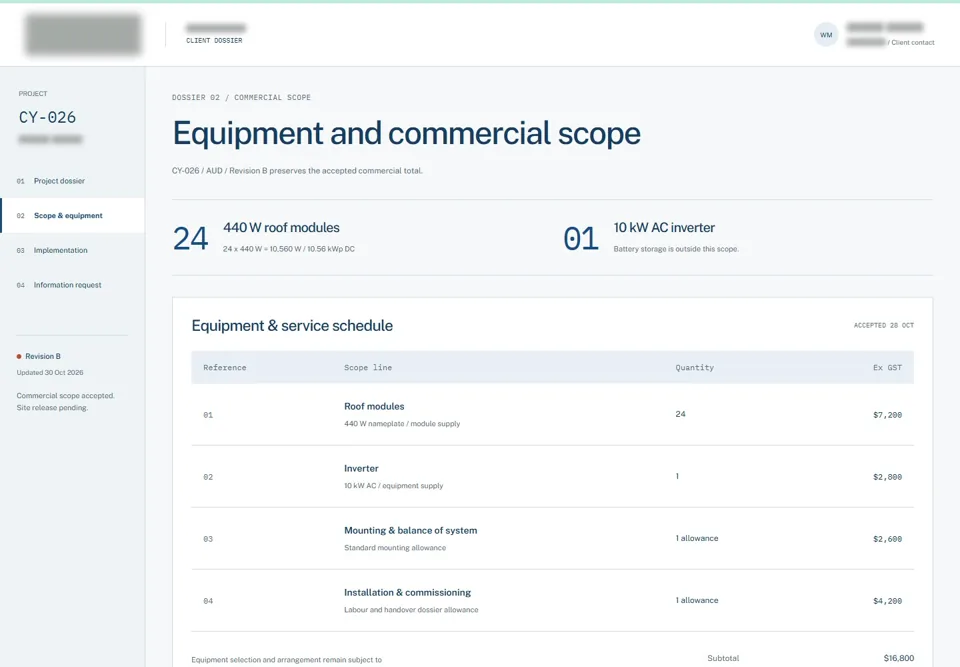Click the CLIENT DOSSIER label
Image resolution: width=960 pixels, height=667 pixels.
(214, 40)
